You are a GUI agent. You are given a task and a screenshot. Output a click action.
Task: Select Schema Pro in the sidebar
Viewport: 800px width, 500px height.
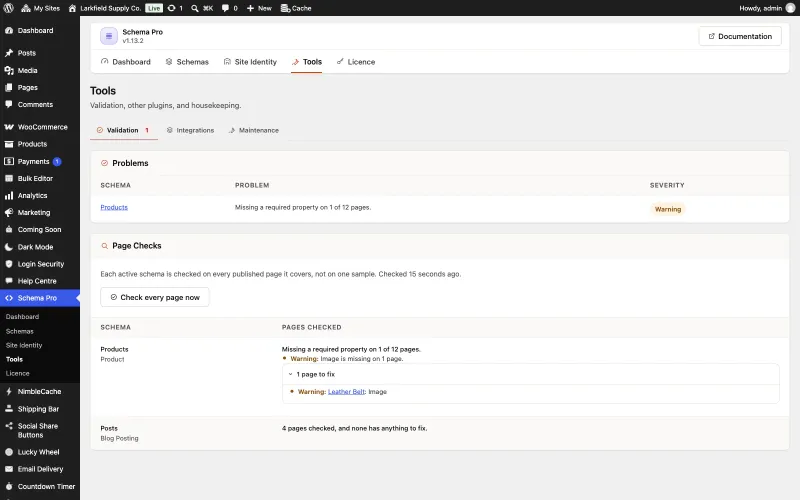click(40, 298)
